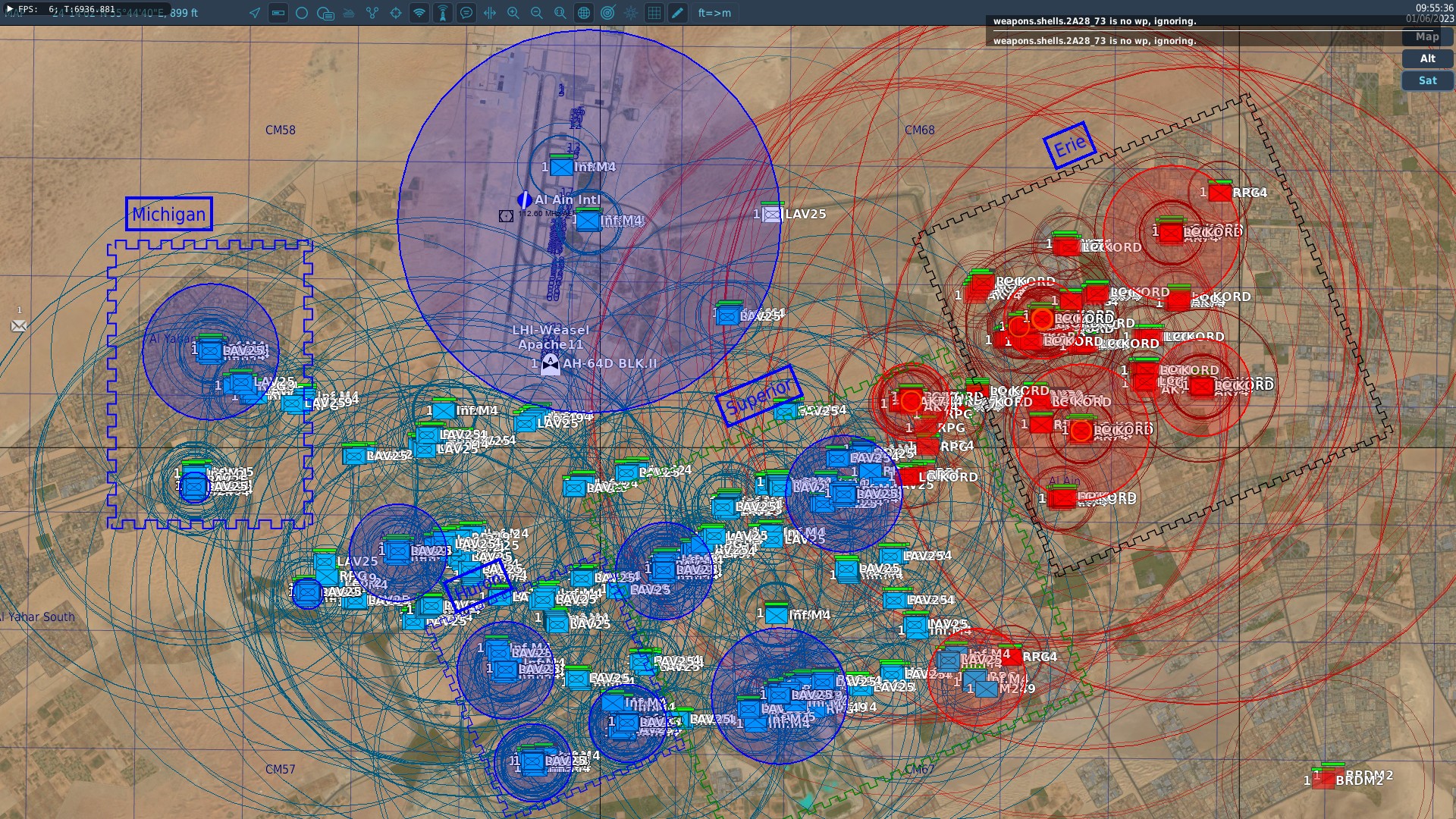Click the zoom-to-fit magnifier icon
The height and width of the screenshot is (819, 1456).
click(560, 13)
